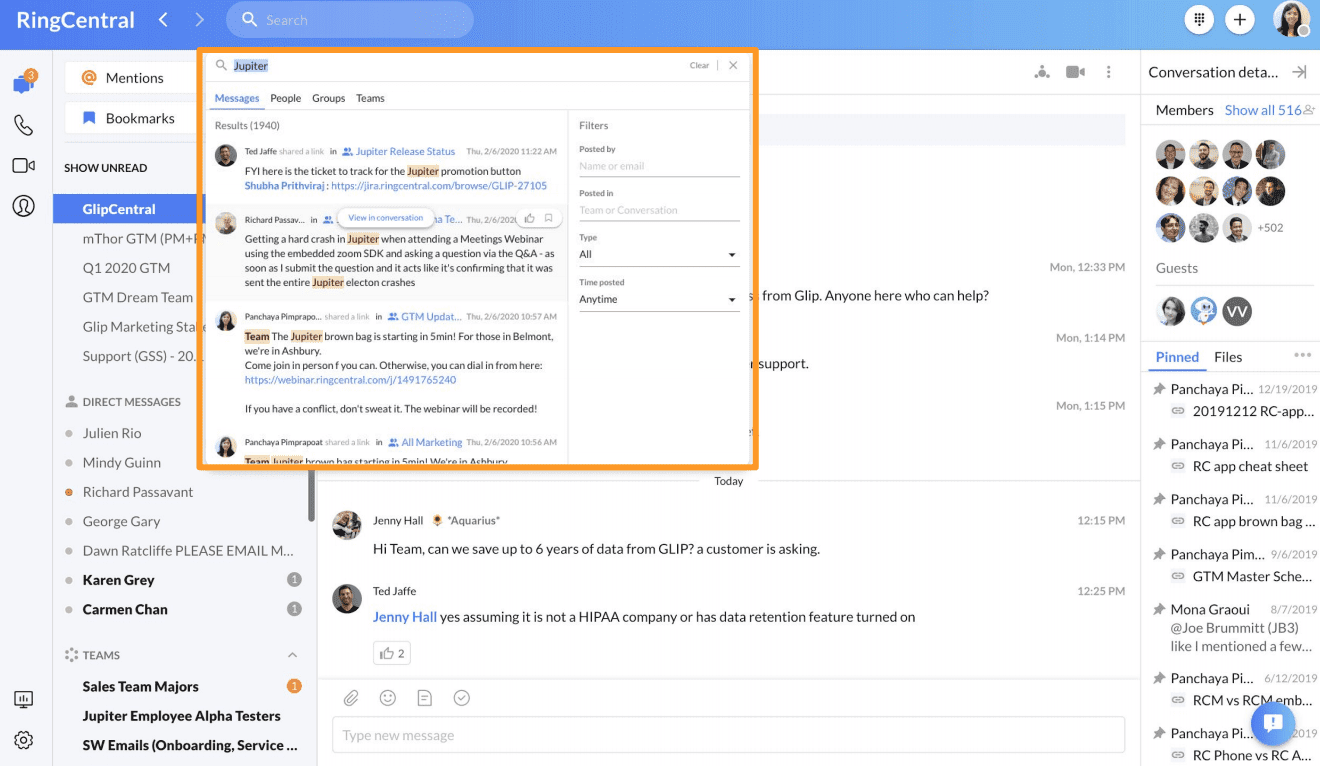
Task: Open Sales Team Majors team
Action: [x=140, y=686]
